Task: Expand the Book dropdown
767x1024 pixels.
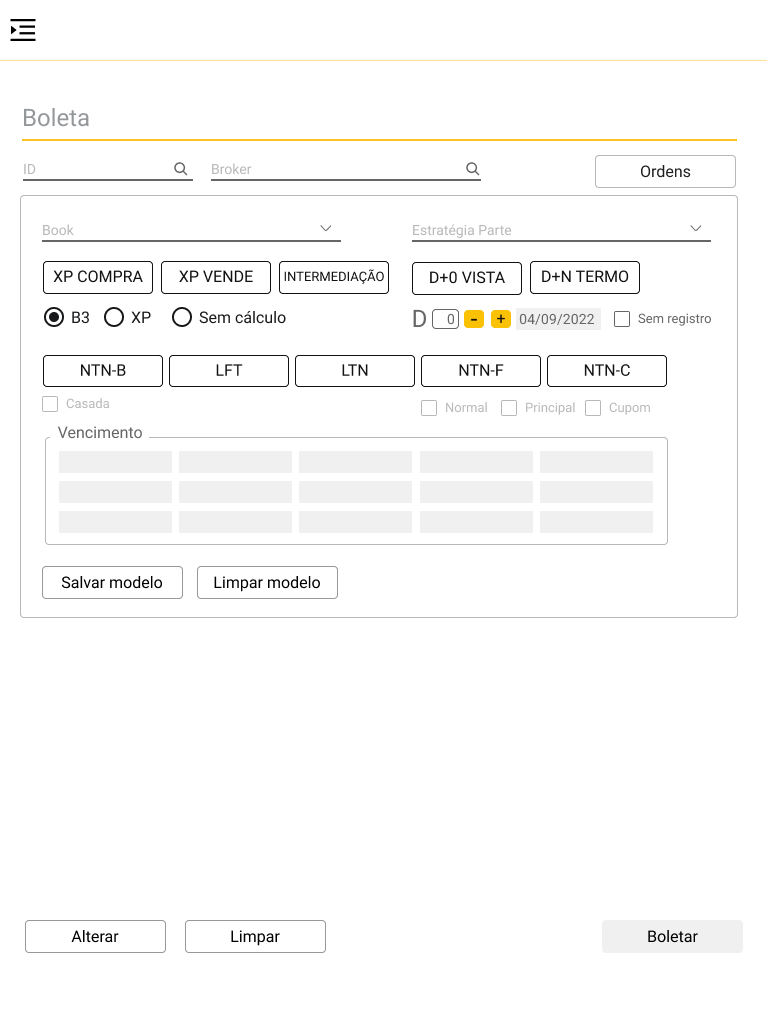Action: coord(326,229)
